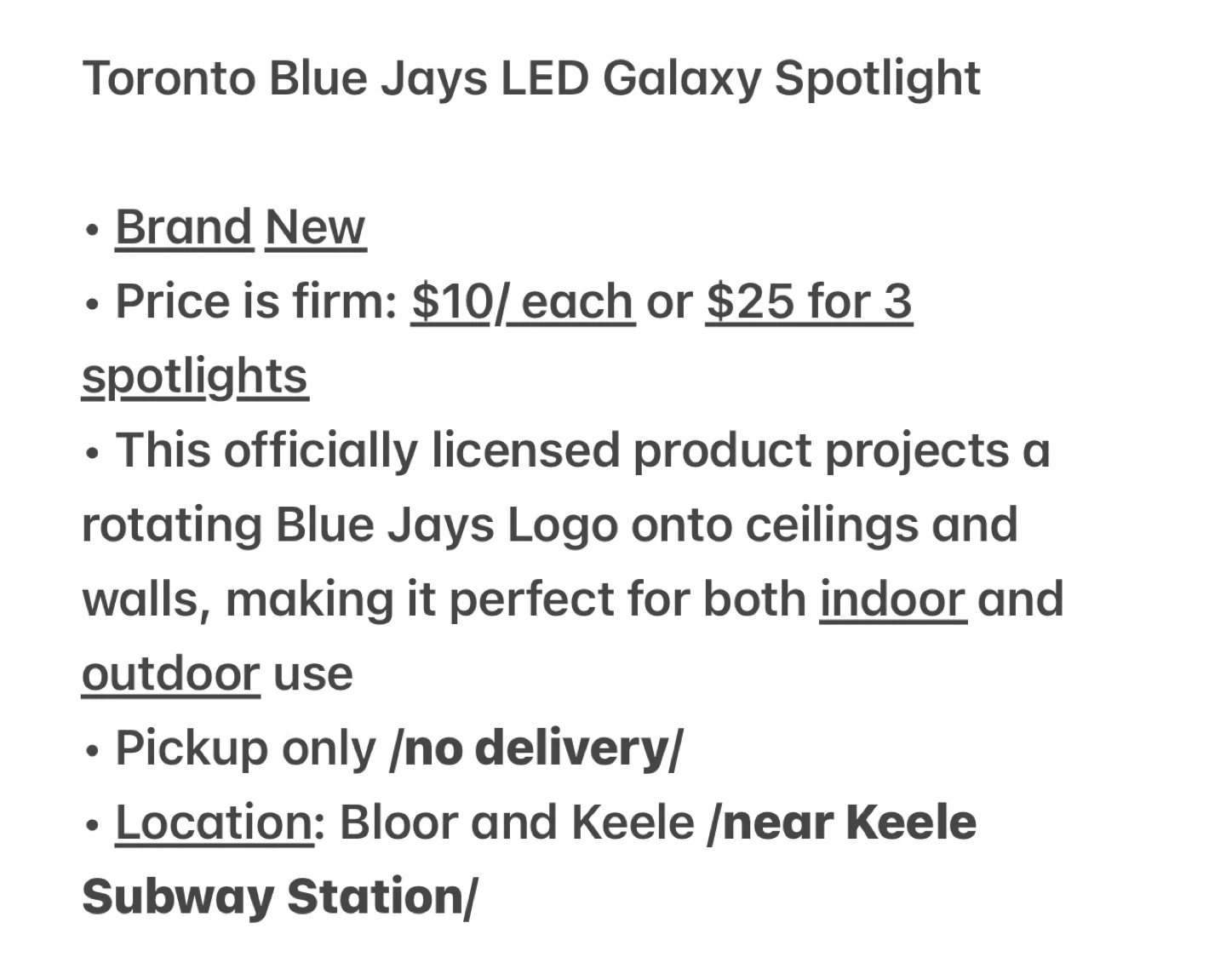Click the bold 'near Keele' text
This screenshot has height=980, width=1226.
pos(849,822)
